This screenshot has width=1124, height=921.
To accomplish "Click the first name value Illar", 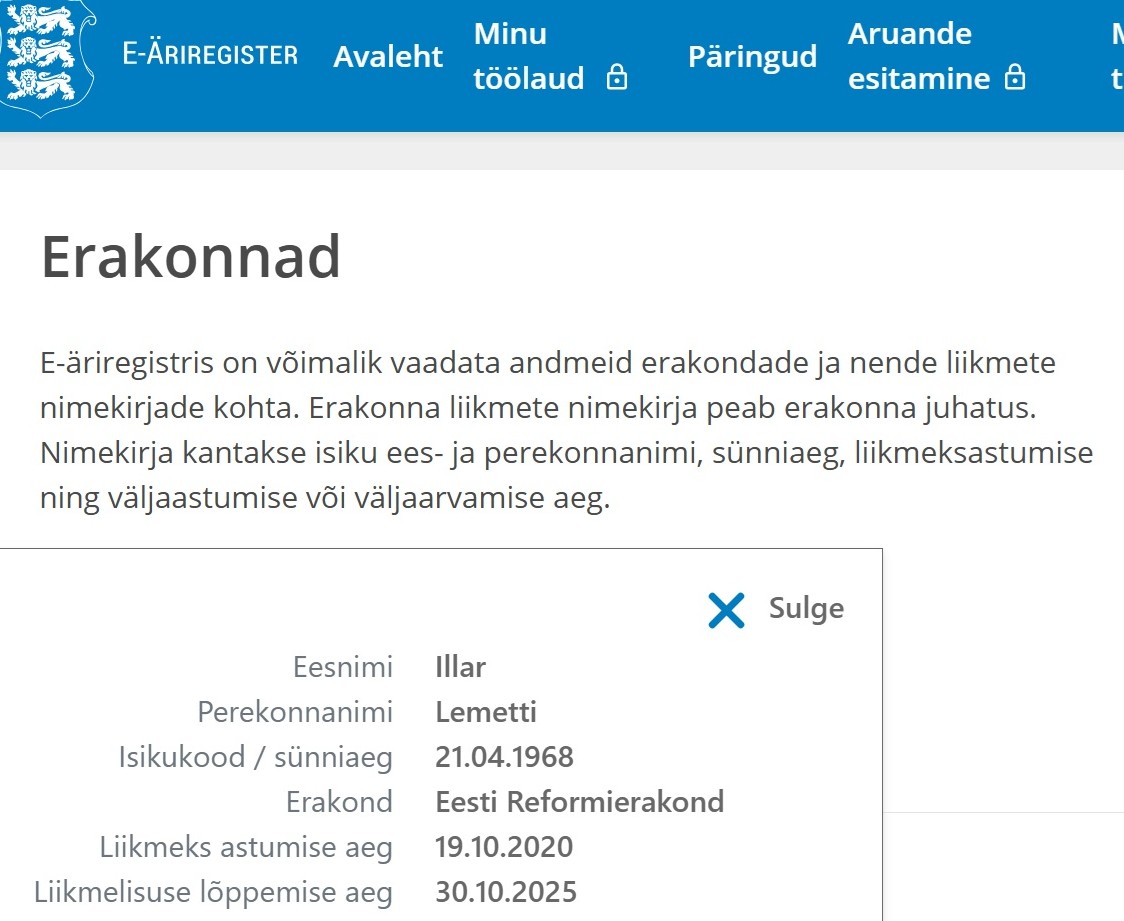I will [461, 667].
